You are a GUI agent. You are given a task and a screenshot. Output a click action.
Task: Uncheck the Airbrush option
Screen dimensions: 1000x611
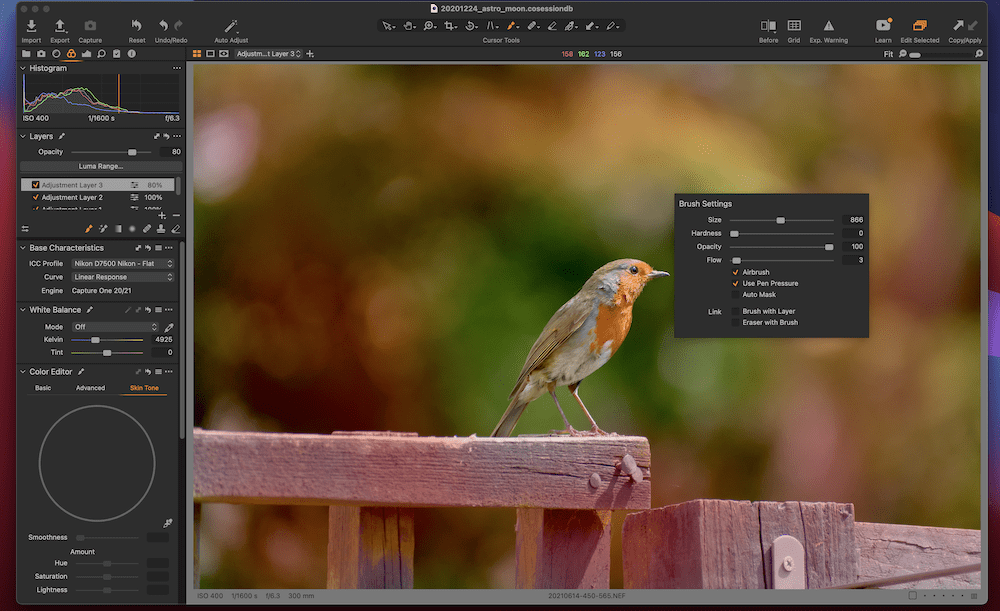(x=736, y=272)
